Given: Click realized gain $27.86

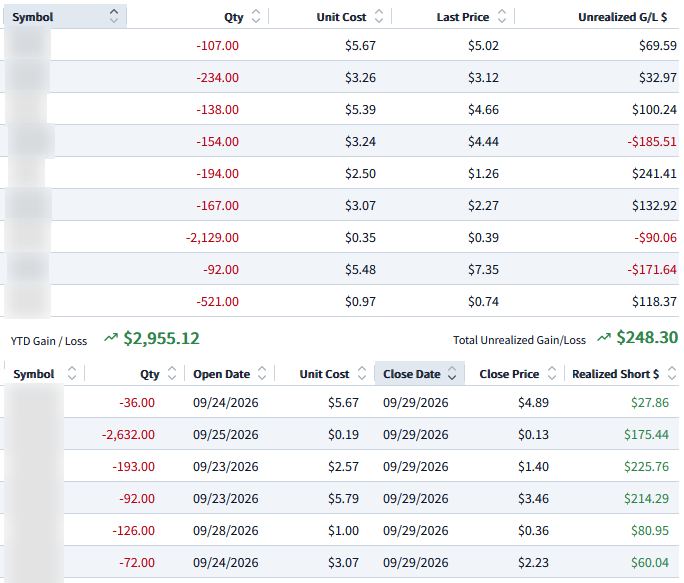Looking at the screenshot, I should tap(650, 402).
